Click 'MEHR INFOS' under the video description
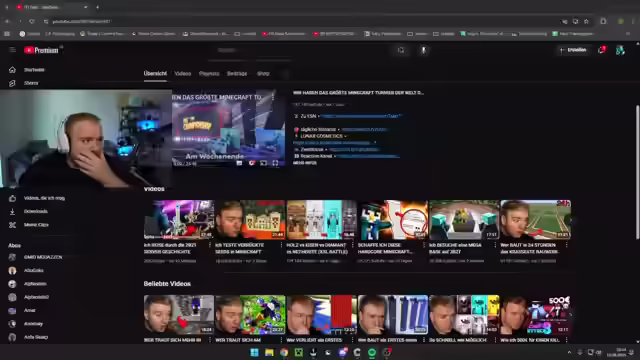 (x=305, y=163)
